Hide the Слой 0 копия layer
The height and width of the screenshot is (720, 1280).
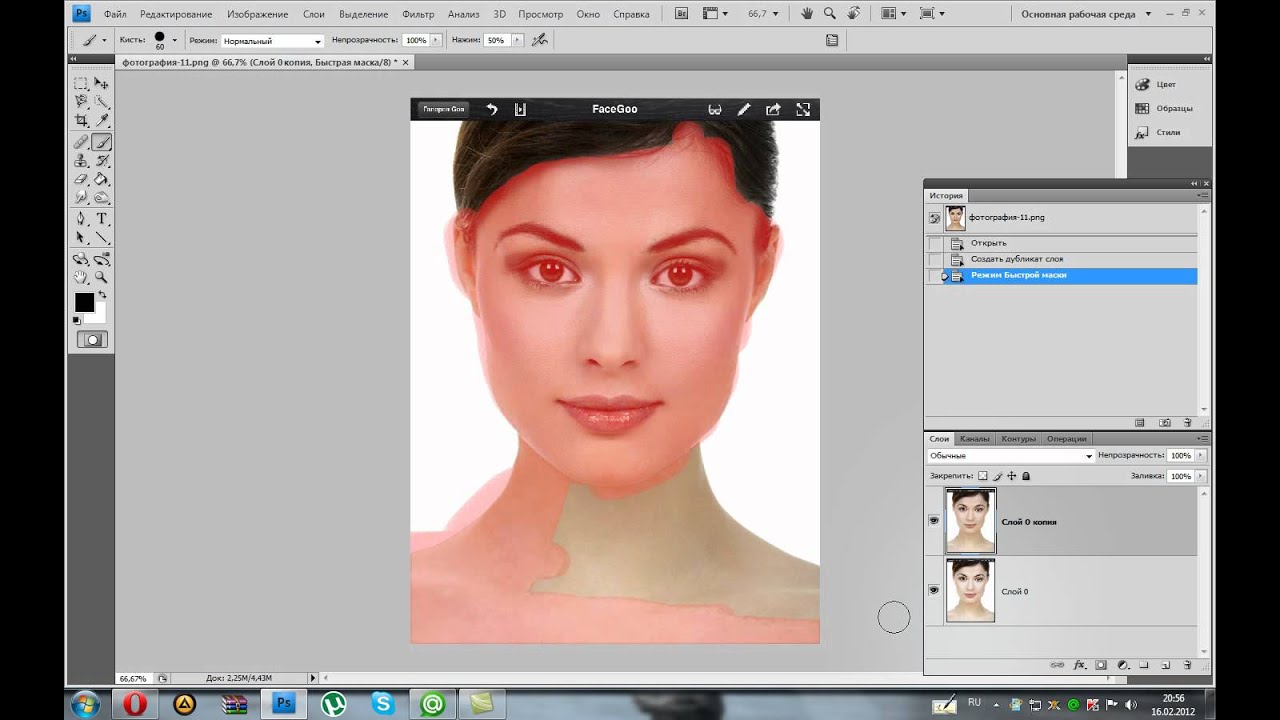(934, 521)
